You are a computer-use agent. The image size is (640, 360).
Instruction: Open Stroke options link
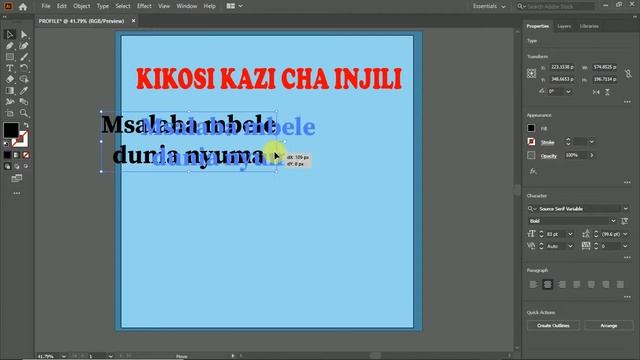[x=547, y=142]
